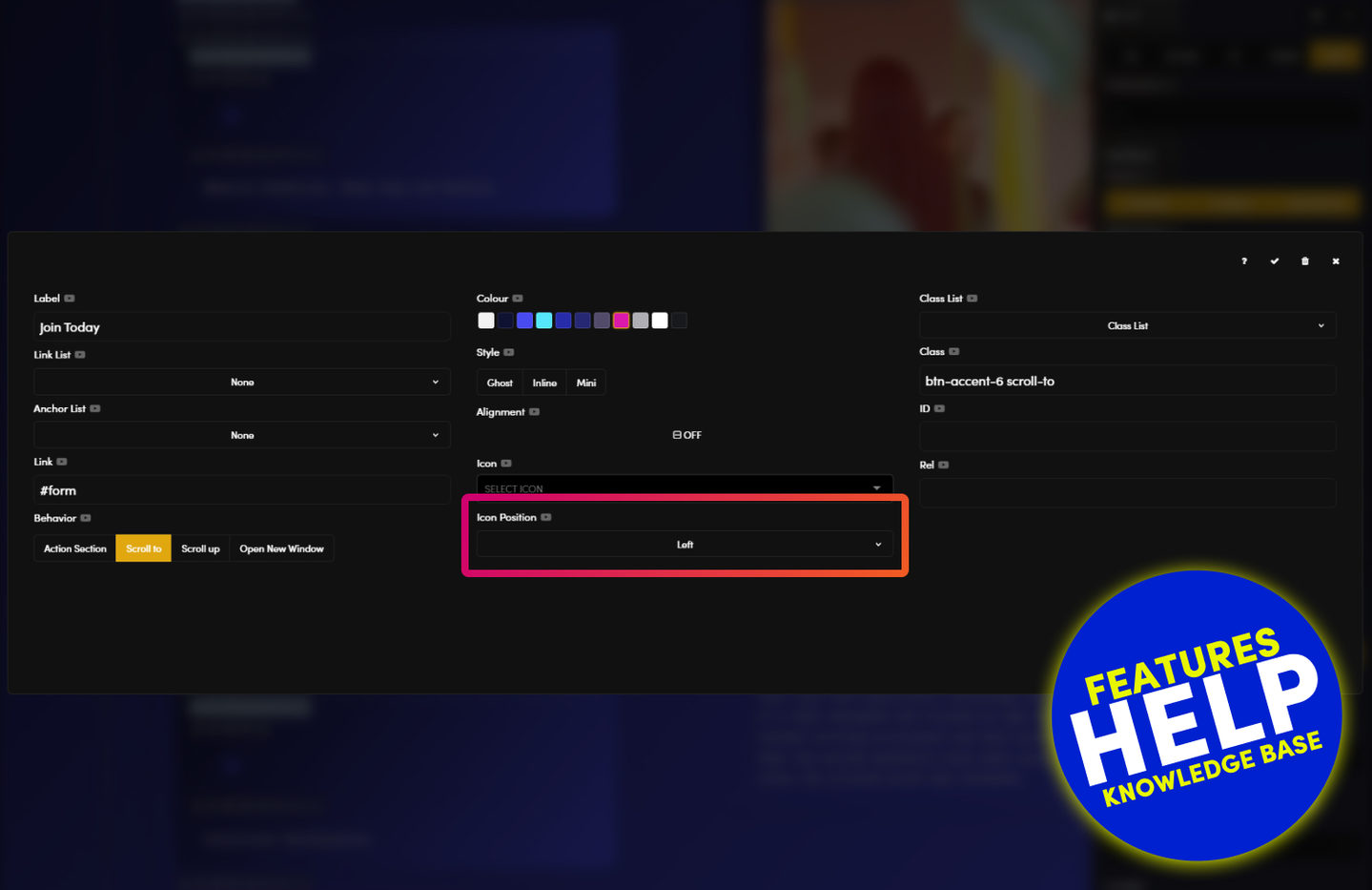Image resolution: width=1372 pixels, height=890 pixels.
Task: Click the question mark help icon
Action: coord(1243,261)
